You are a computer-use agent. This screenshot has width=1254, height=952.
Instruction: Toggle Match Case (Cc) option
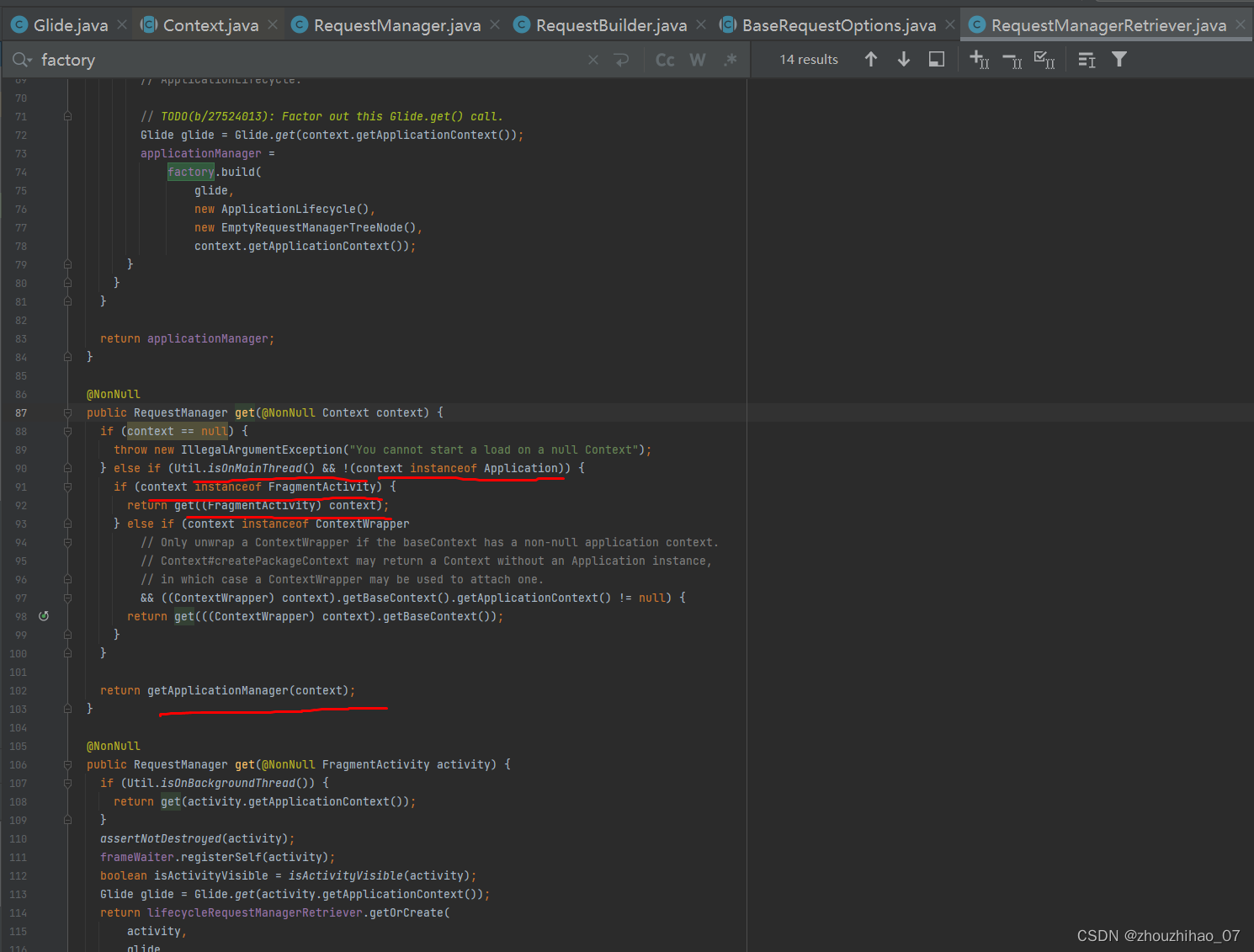coord(665,60)
